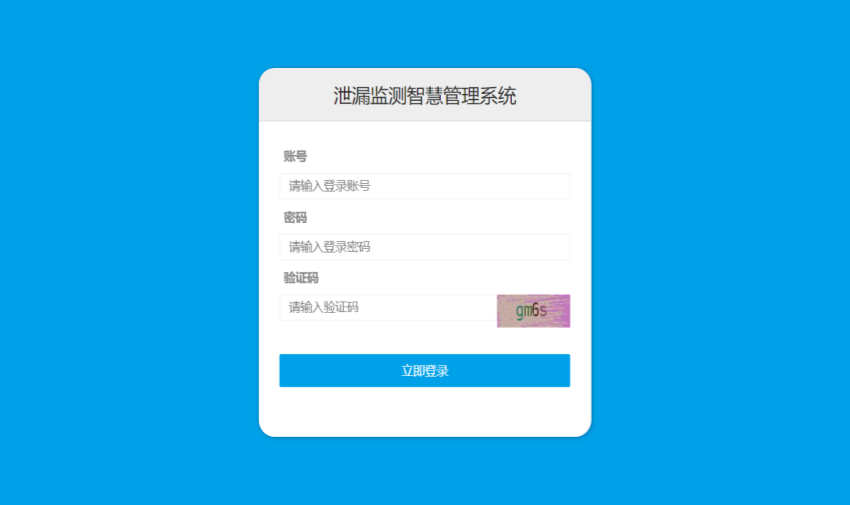This screenshot has width=850, height=505.
Task: Click the 账号 field label
Action: click(x=295, y=157)
